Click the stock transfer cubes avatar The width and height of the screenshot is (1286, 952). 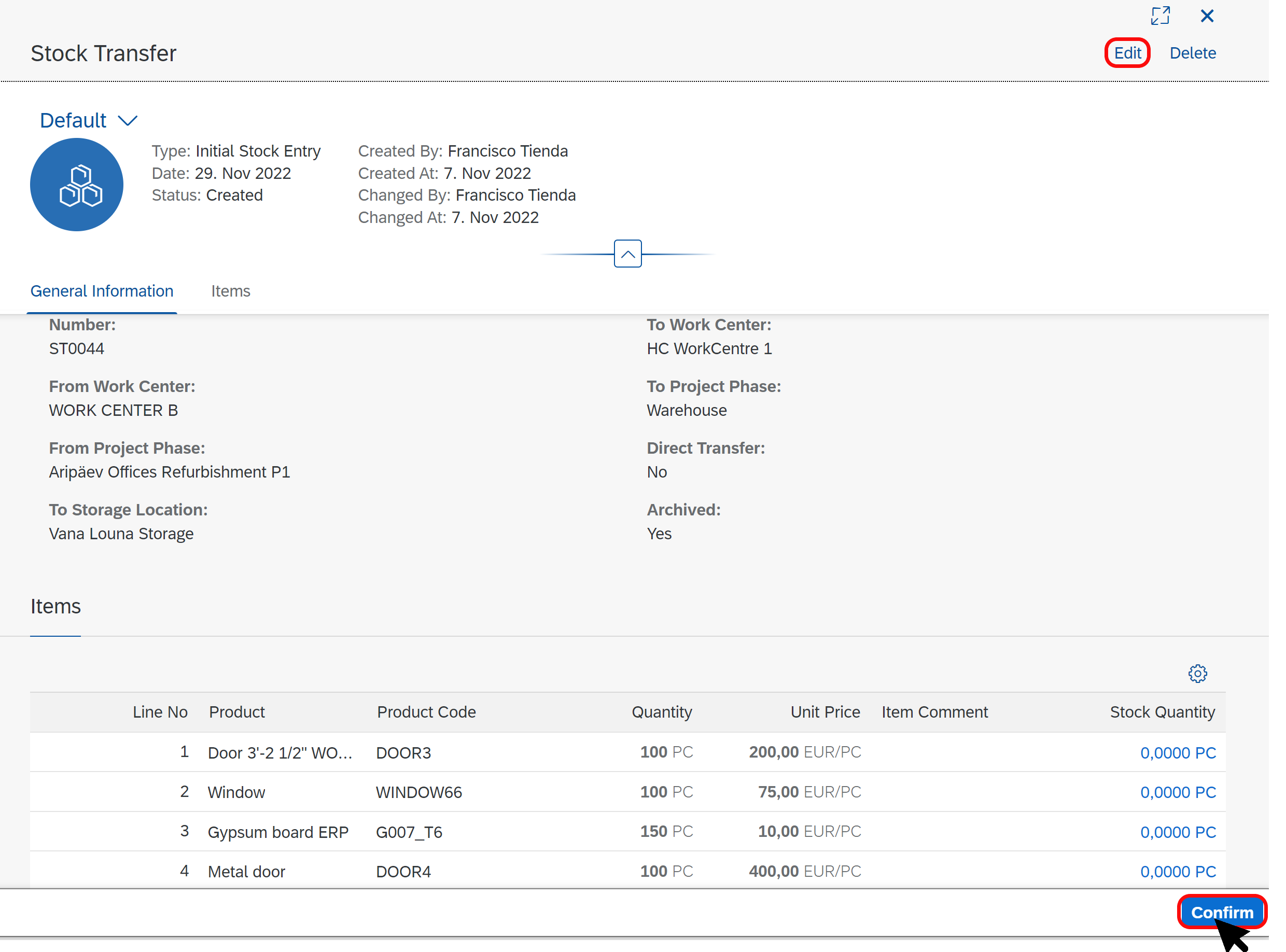pos(77,185)
